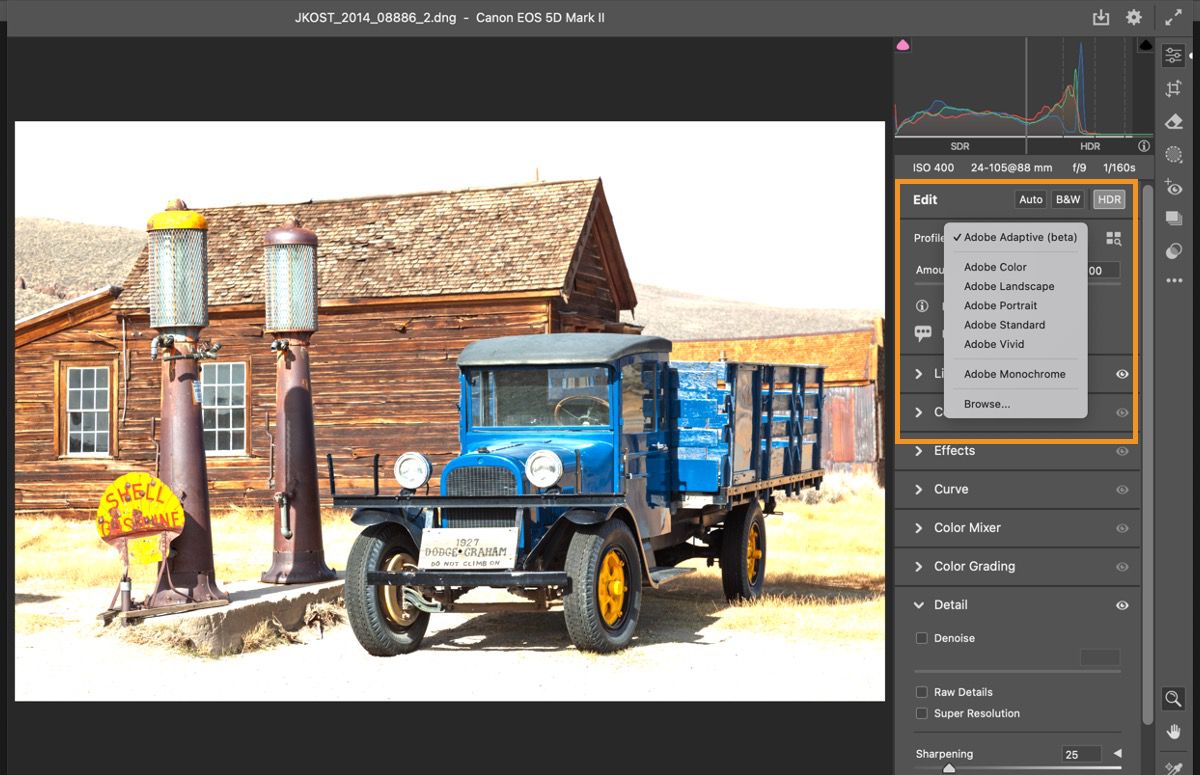Open profile browser grid icon
This screenshot has height=775, width=1200.
click(1113, 238)
